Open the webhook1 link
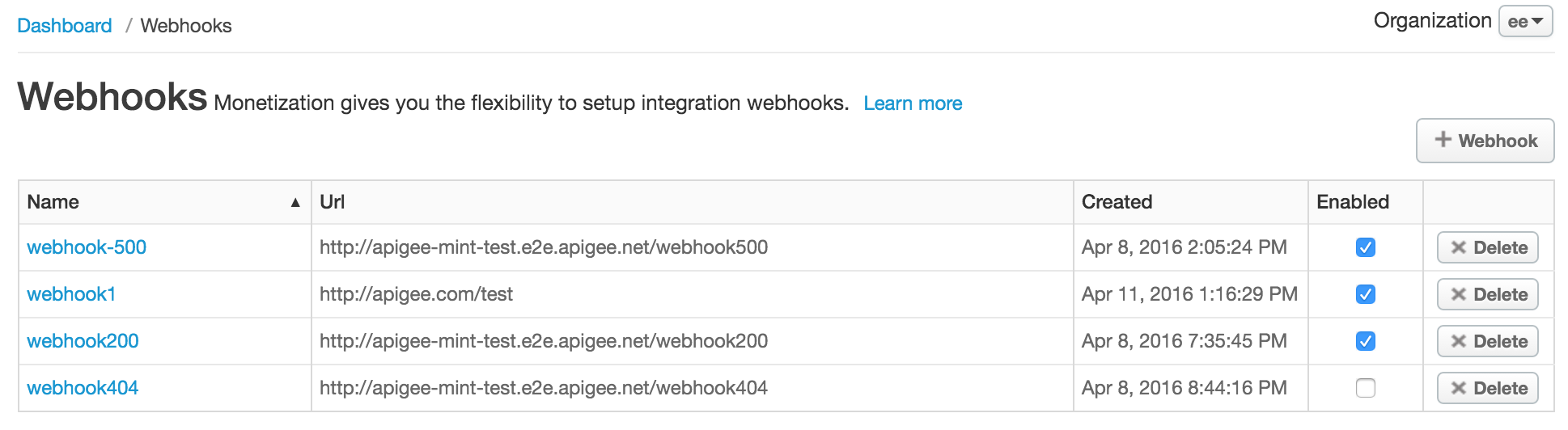This screenshot has height=430, width=1568. [x=71, y=294]
